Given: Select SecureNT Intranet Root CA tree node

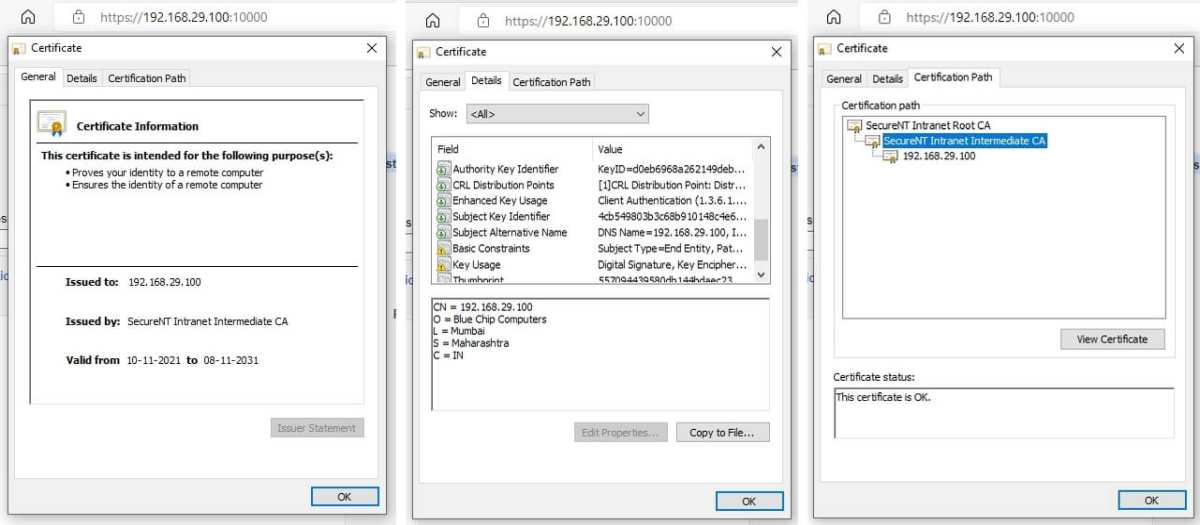Looking at the screenshot, I should [x=928, y=126].
